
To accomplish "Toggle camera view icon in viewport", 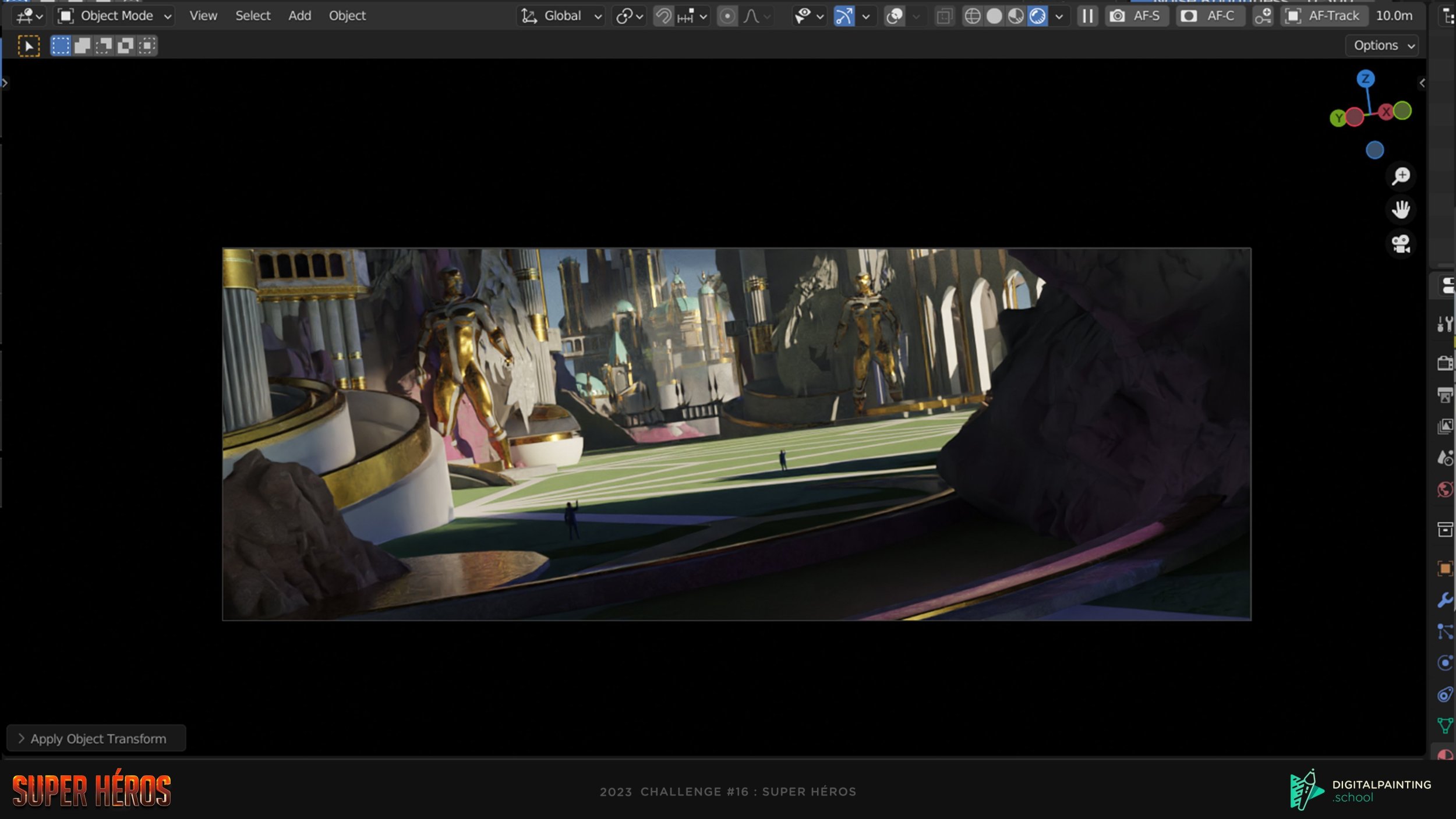I will (1401, 243).
